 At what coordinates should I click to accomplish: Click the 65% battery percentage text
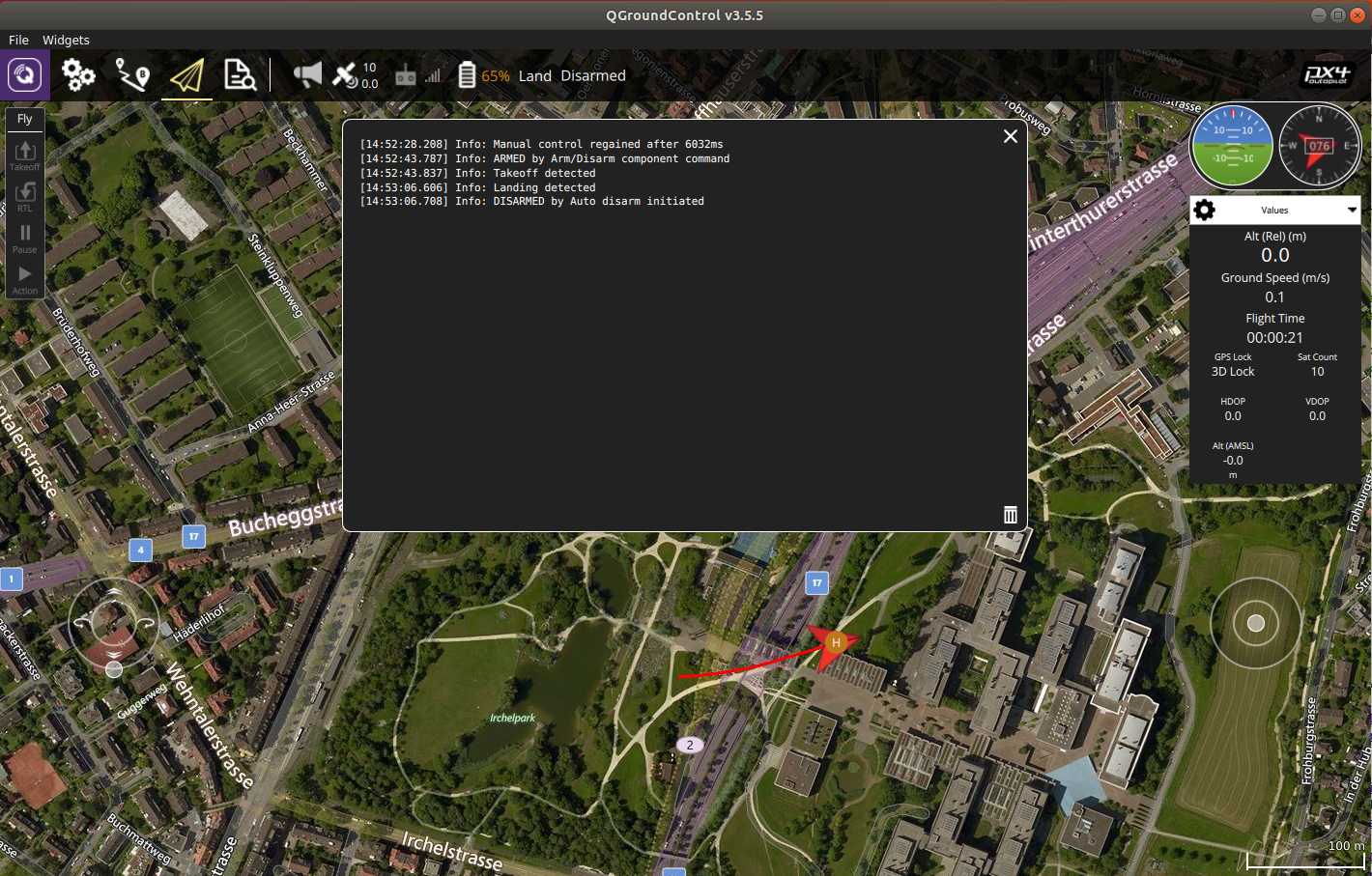pos(496,76)
